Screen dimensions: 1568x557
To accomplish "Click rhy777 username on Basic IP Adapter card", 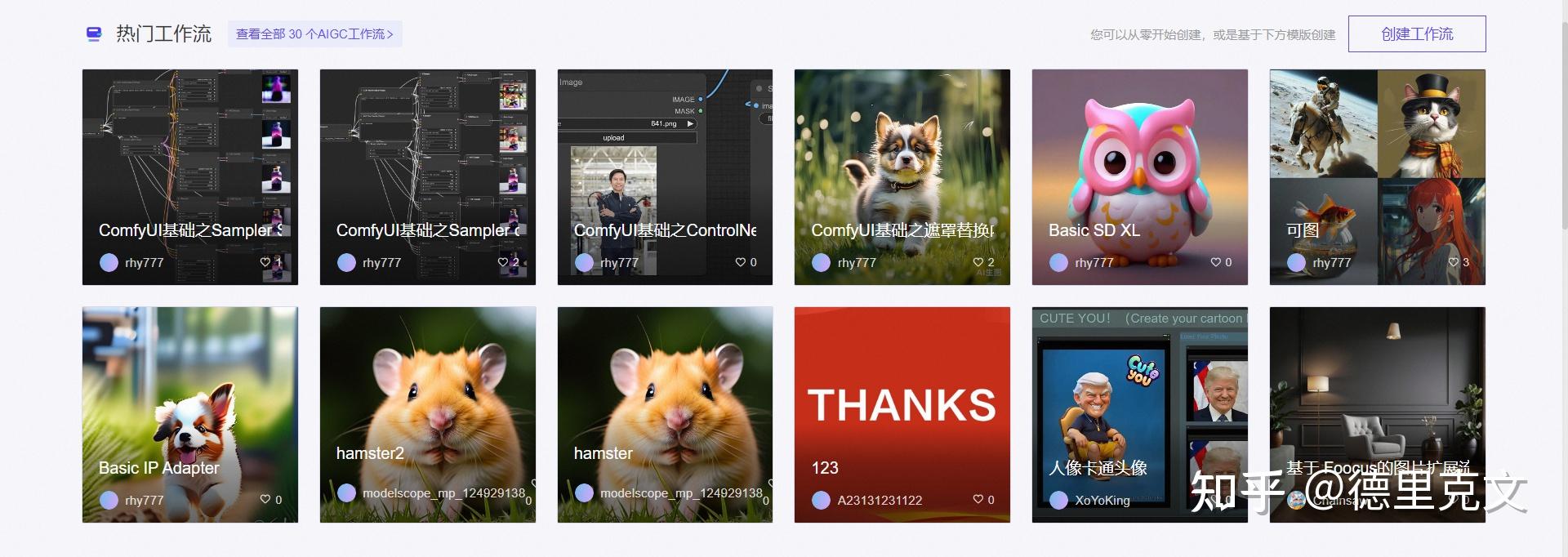I will 144,500.
